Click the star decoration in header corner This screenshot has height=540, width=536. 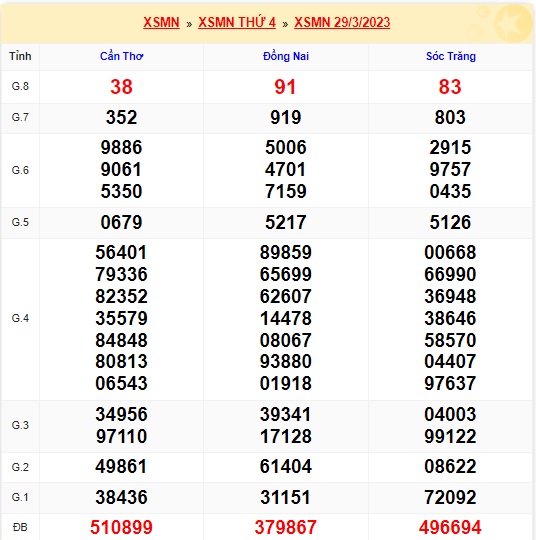click(513, 23)
